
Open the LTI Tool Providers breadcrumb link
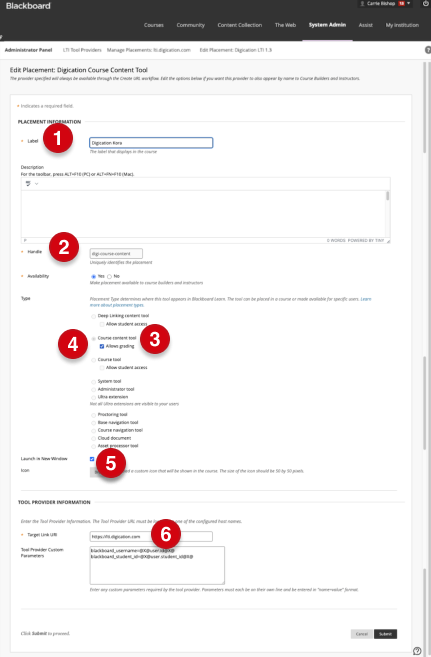pos(82,50)
